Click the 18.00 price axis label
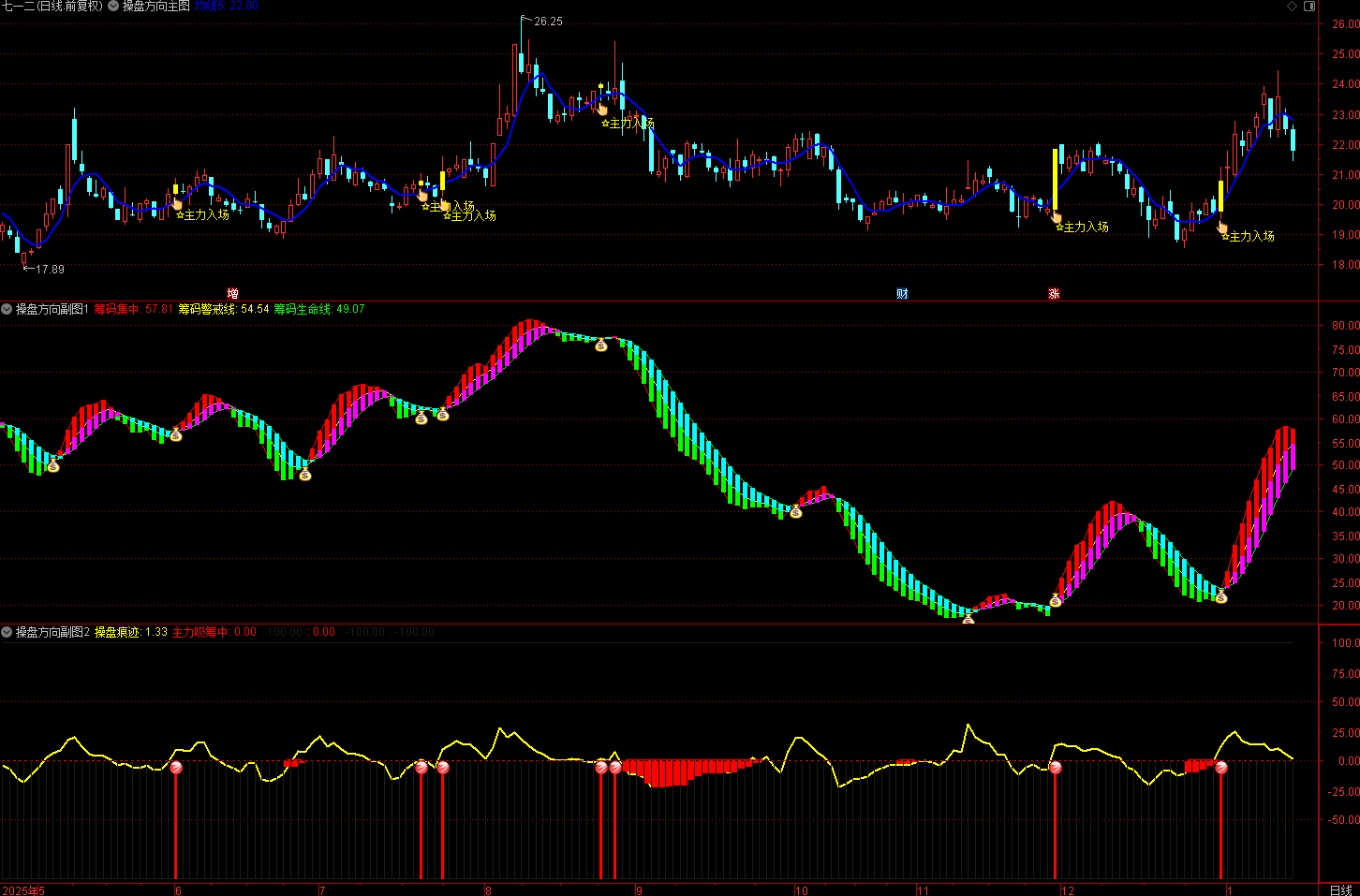1360x896 pixels. 1345,265
